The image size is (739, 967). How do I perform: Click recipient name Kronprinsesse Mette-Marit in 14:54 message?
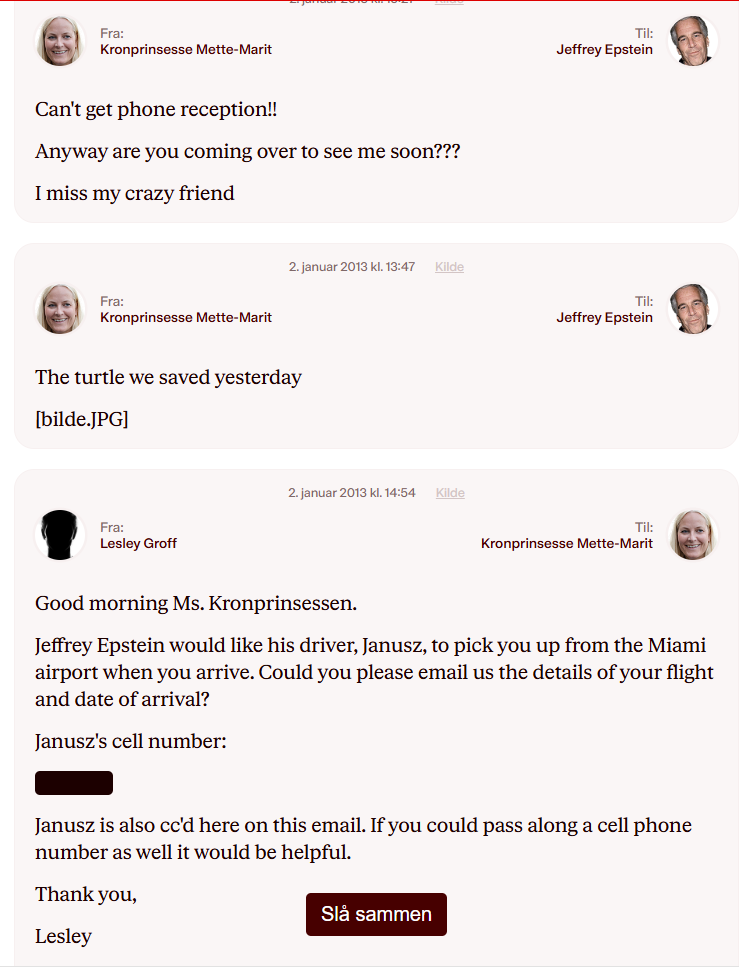566,544
